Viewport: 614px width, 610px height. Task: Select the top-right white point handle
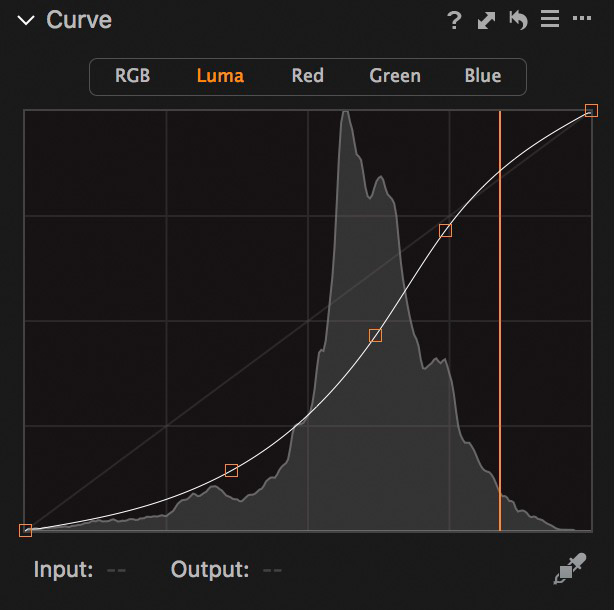(591, 110)
